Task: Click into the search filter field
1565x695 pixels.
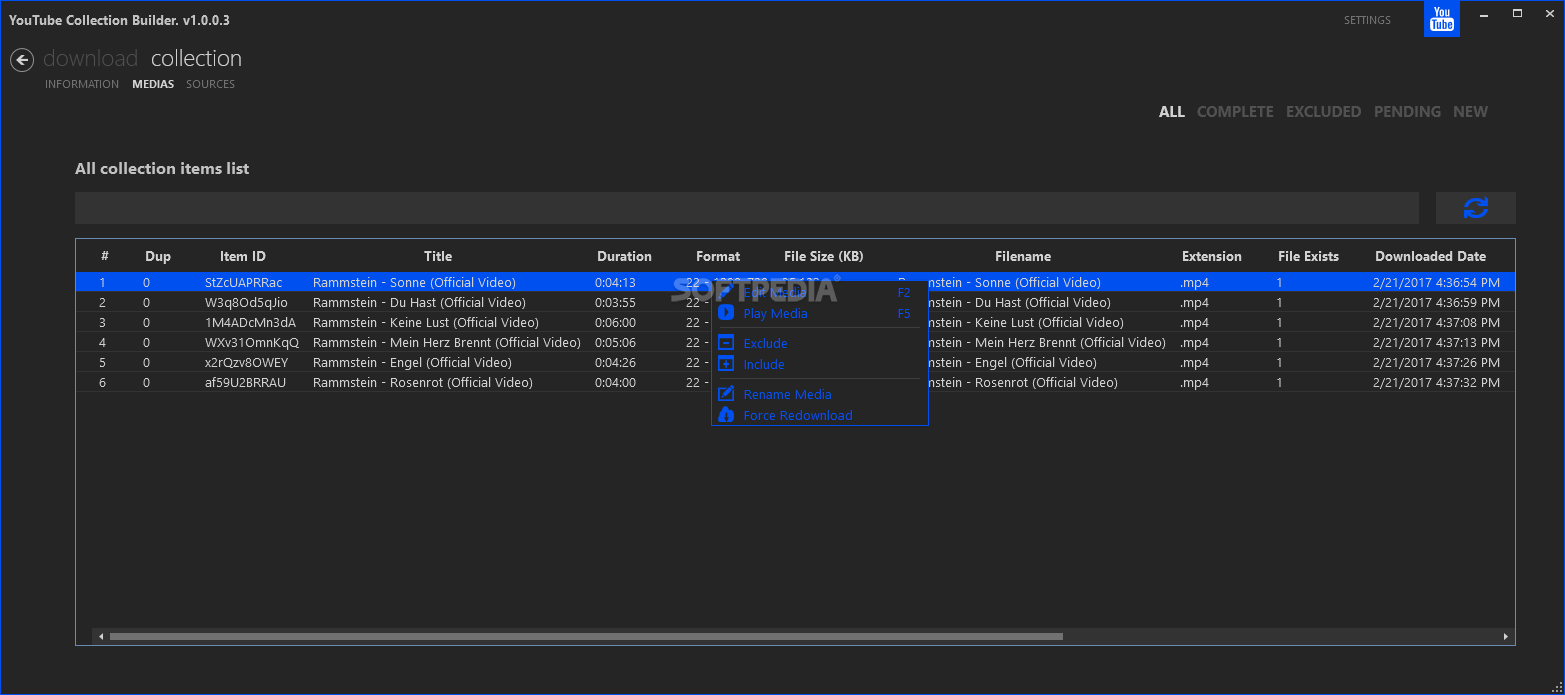Action: click(x=746, y=208)
